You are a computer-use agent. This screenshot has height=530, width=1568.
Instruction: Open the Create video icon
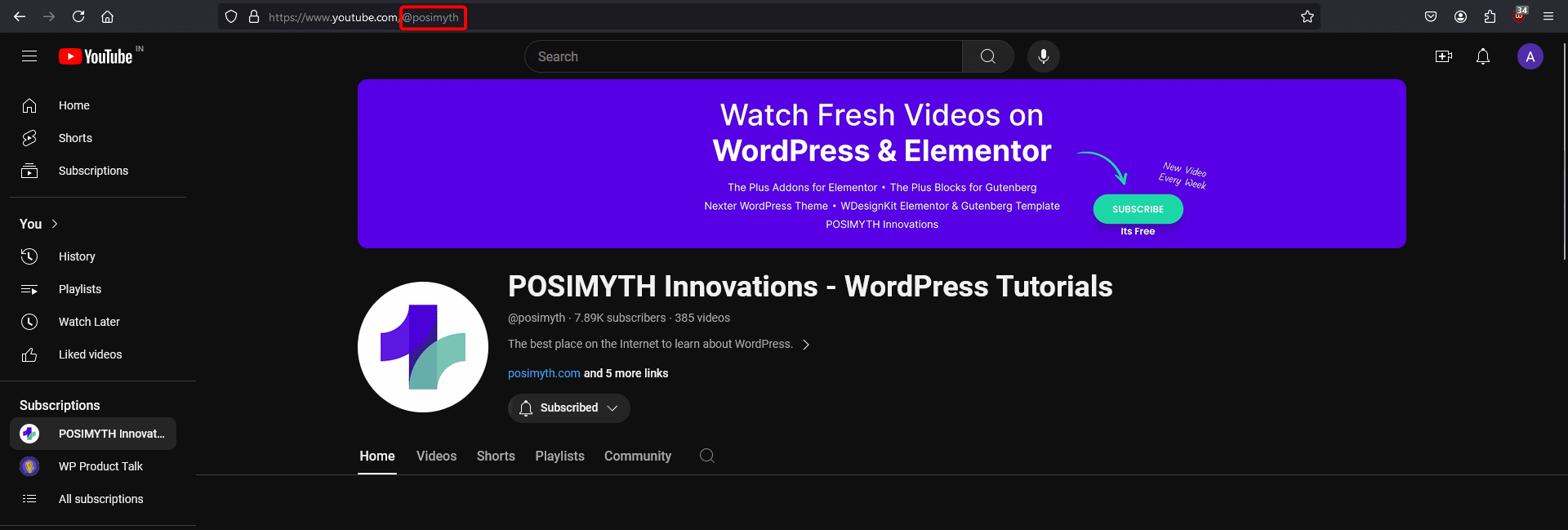click(1443, 56)
